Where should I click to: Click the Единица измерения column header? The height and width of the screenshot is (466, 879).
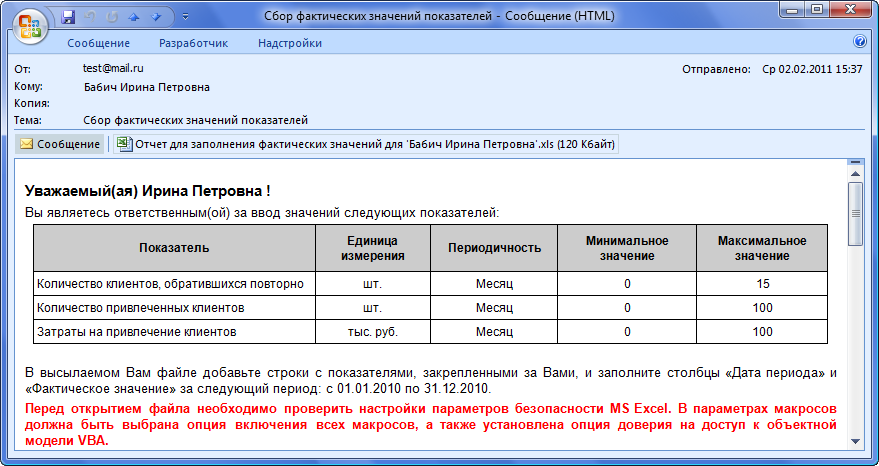pyautogui.click(x=373, y=248)
